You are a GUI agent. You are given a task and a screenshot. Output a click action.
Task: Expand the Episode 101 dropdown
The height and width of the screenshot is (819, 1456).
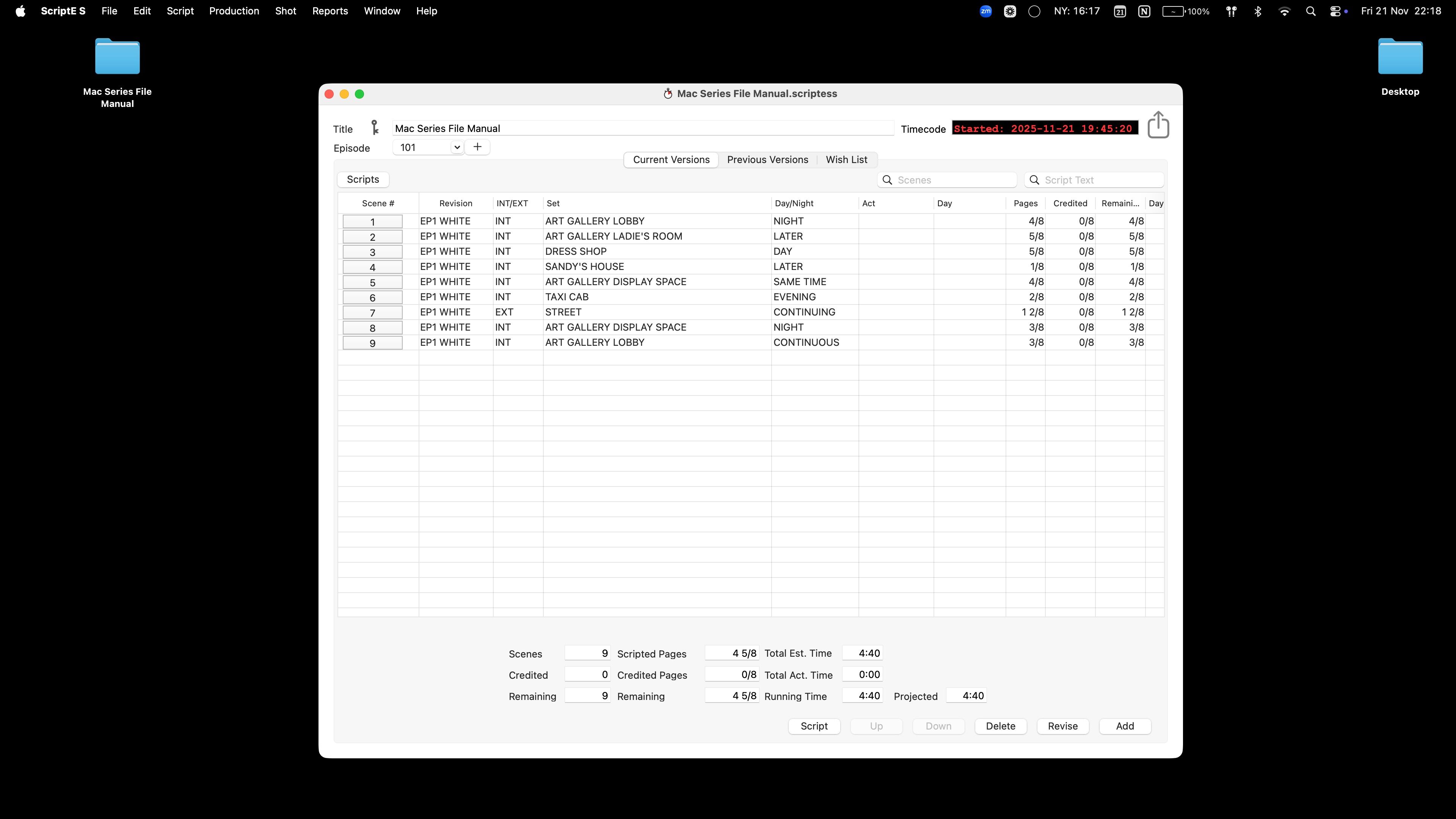point(457,147)
